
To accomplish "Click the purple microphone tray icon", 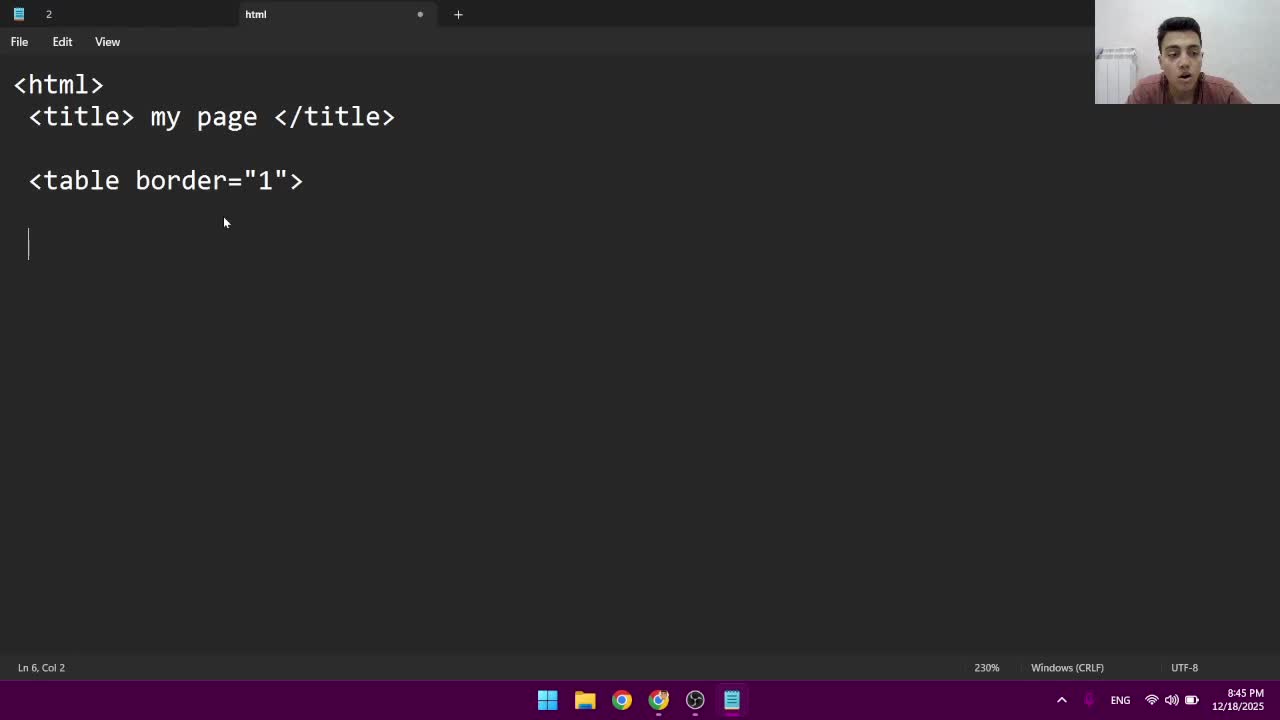I will click(x=1089, y=700).
